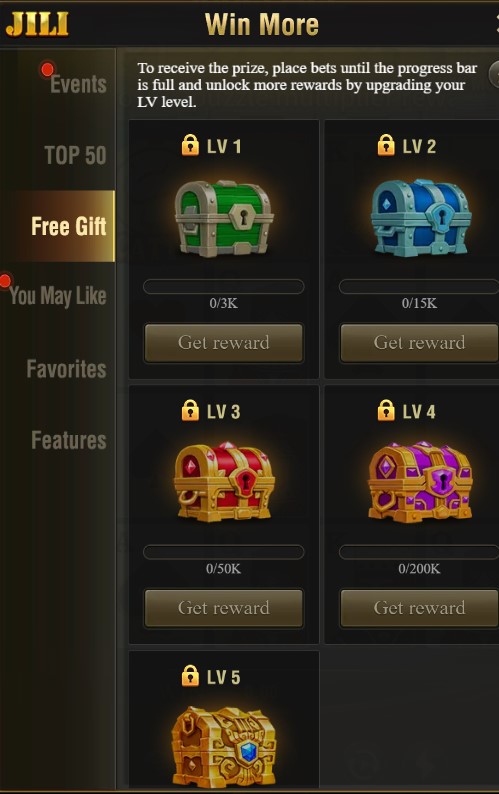Screen dimensions: 499x794
Task: Click the golden LV 5 treasure chest
Action: pyautogui.click(x=224, y=746)
